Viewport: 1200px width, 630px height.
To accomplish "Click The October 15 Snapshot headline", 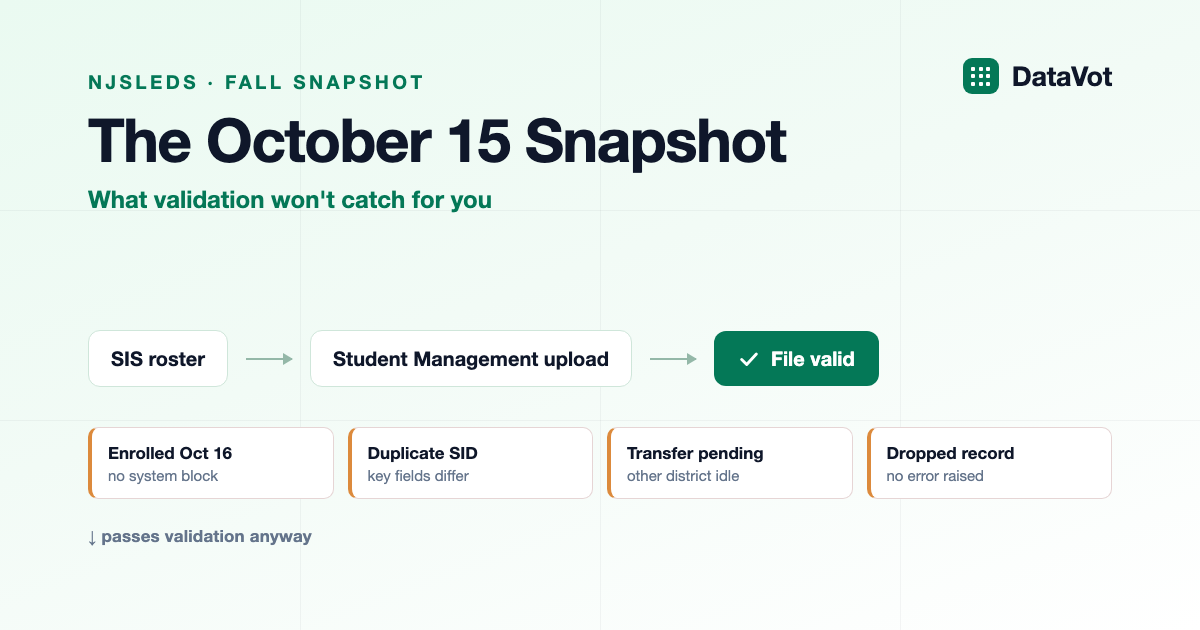I will [437, 141].
